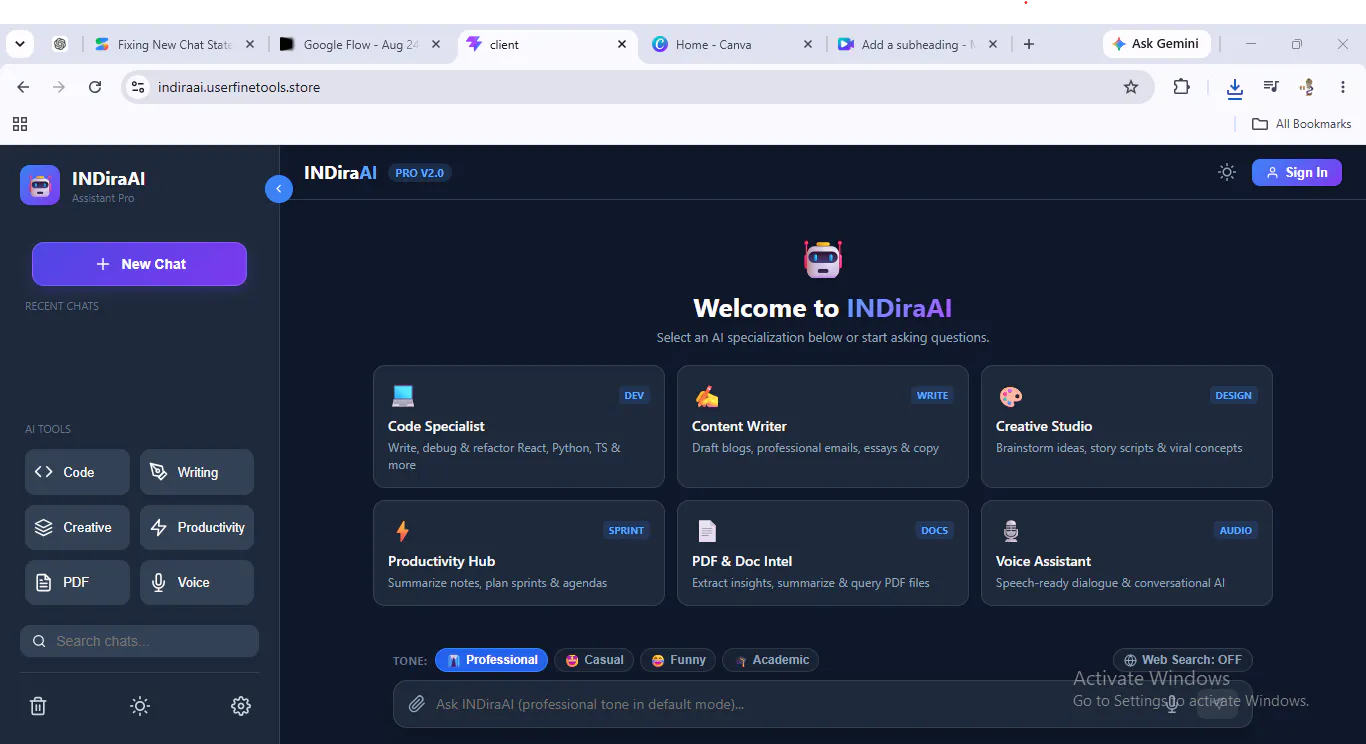The width and height of the screenshot is (1366, 744).
Task: Click the palette icon on Creative Studio
Action: (1011, 396)
